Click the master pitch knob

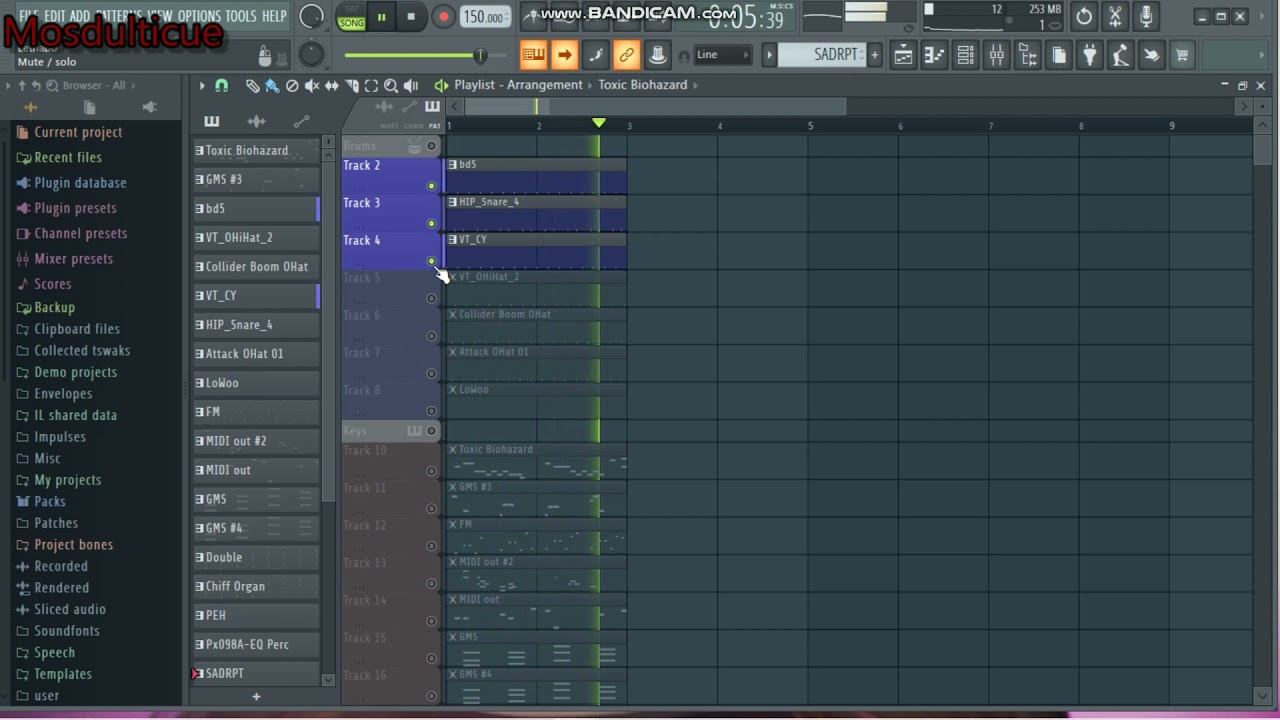pyautogui.click(x=311, y=55)
